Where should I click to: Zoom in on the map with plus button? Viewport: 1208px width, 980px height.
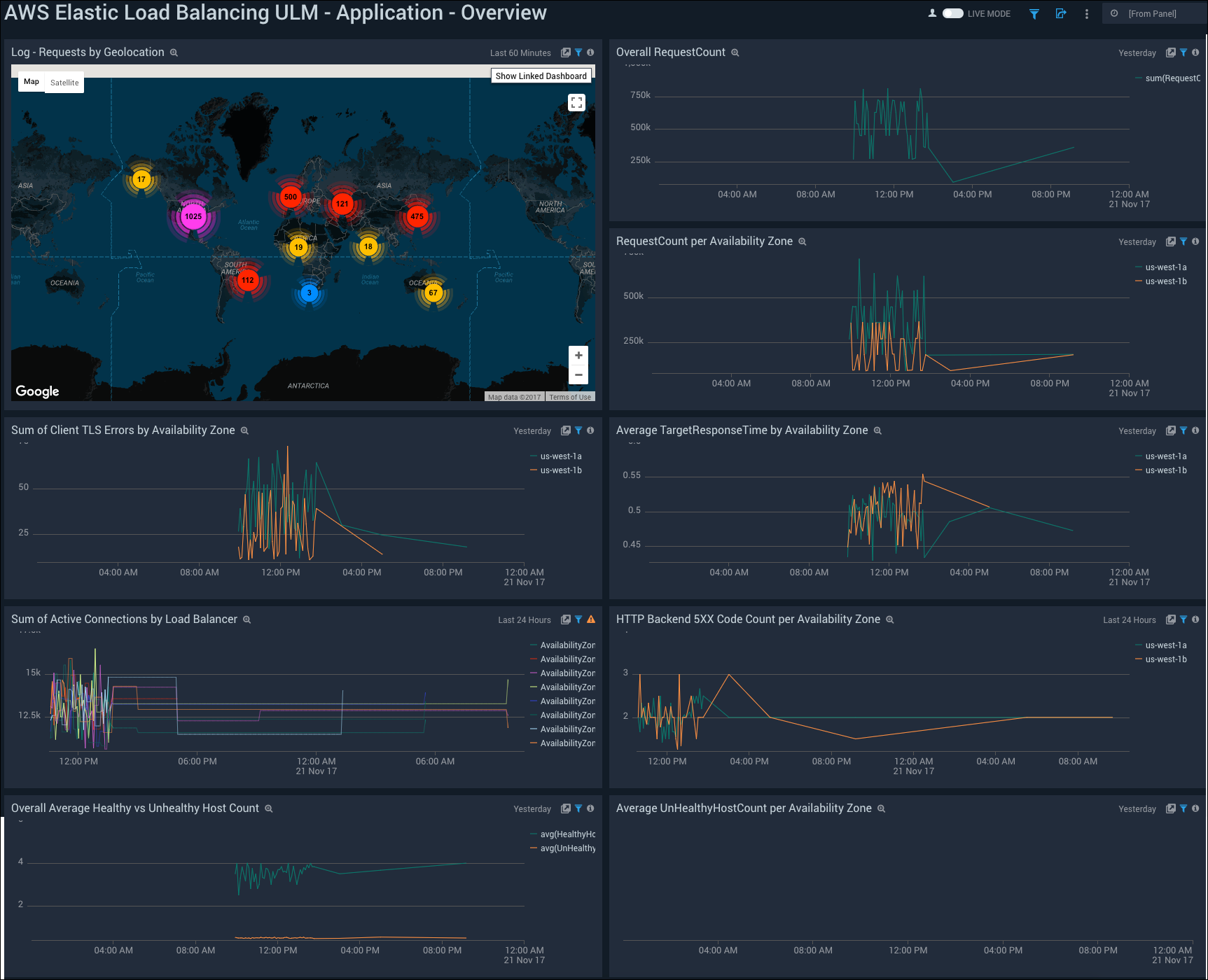[578, 356]
